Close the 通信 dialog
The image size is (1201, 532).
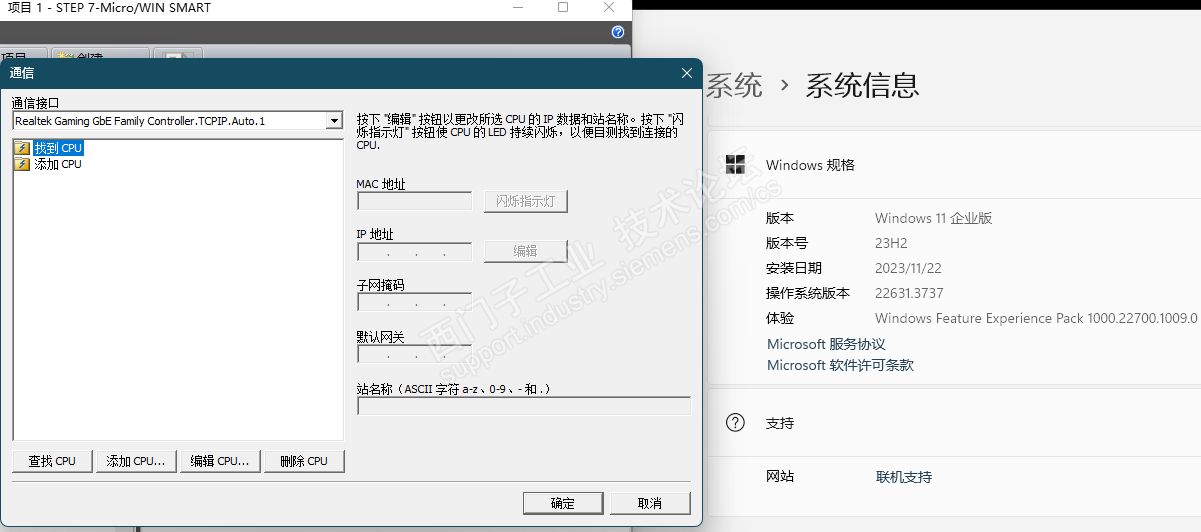pyautogui.click(x=687, y=73)
